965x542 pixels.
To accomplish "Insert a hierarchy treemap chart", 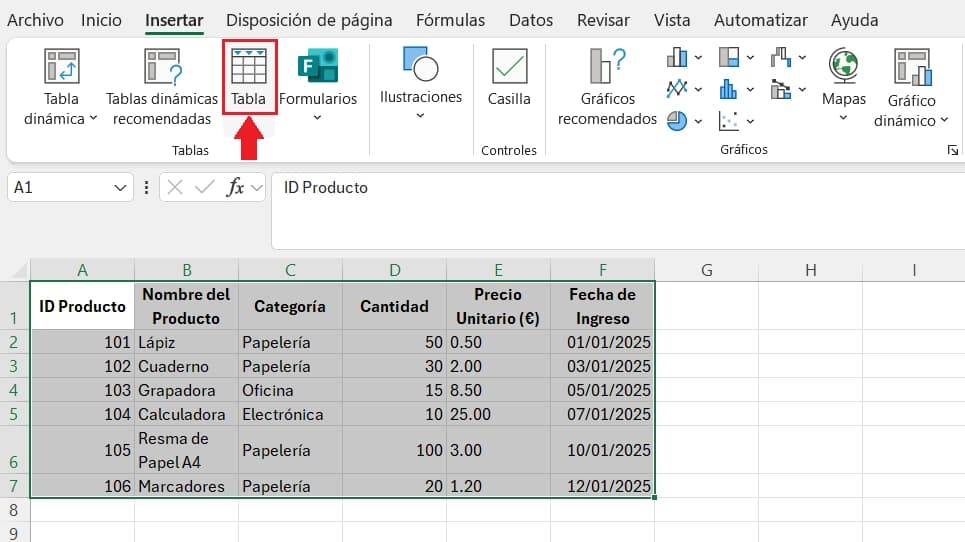I will pyautogui.click(x=729, y=57).
